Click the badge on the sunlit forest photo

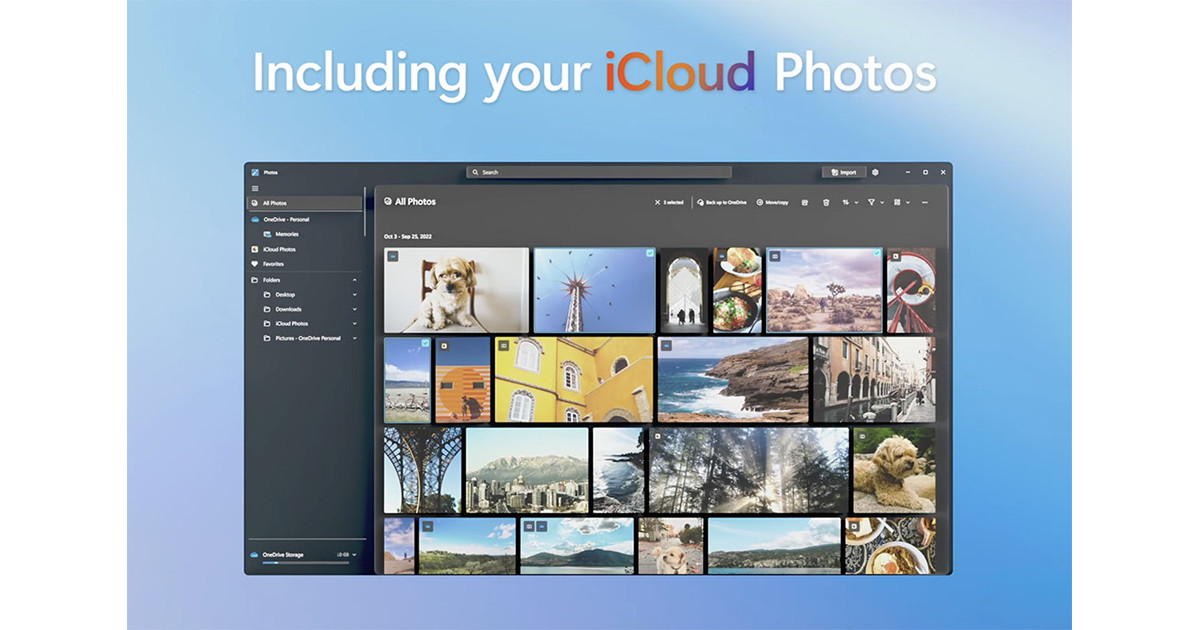(658, 437)
